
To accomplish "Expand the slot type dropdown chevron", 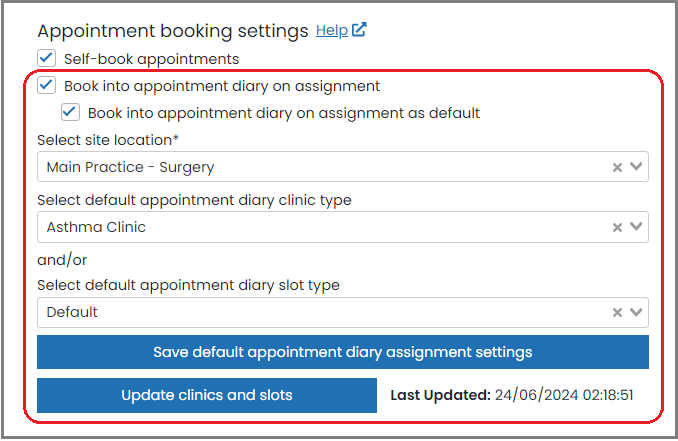I will [636, 312].
